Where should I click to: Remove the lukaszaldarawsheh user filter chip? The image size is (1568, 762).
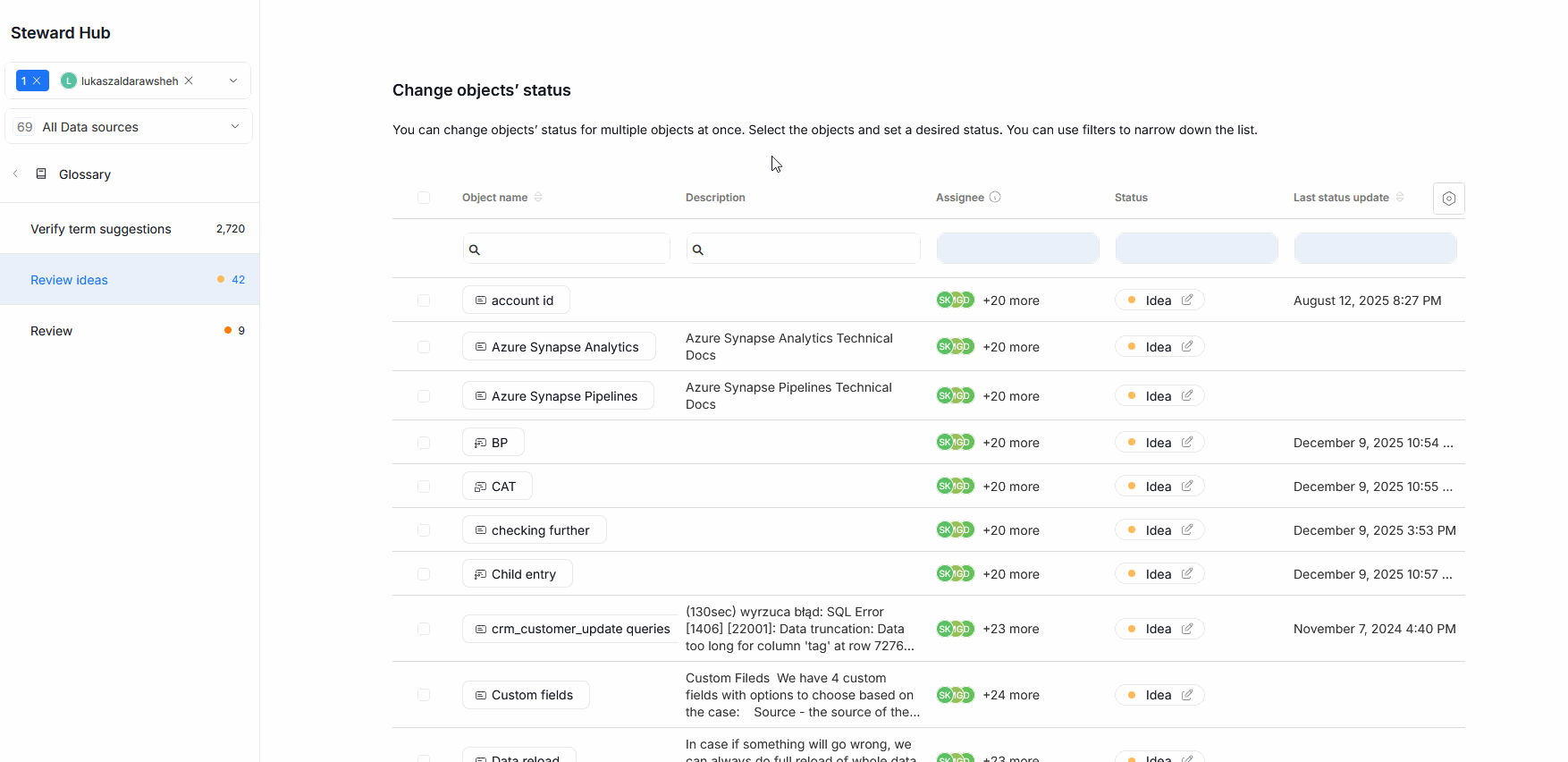[189, 80]
